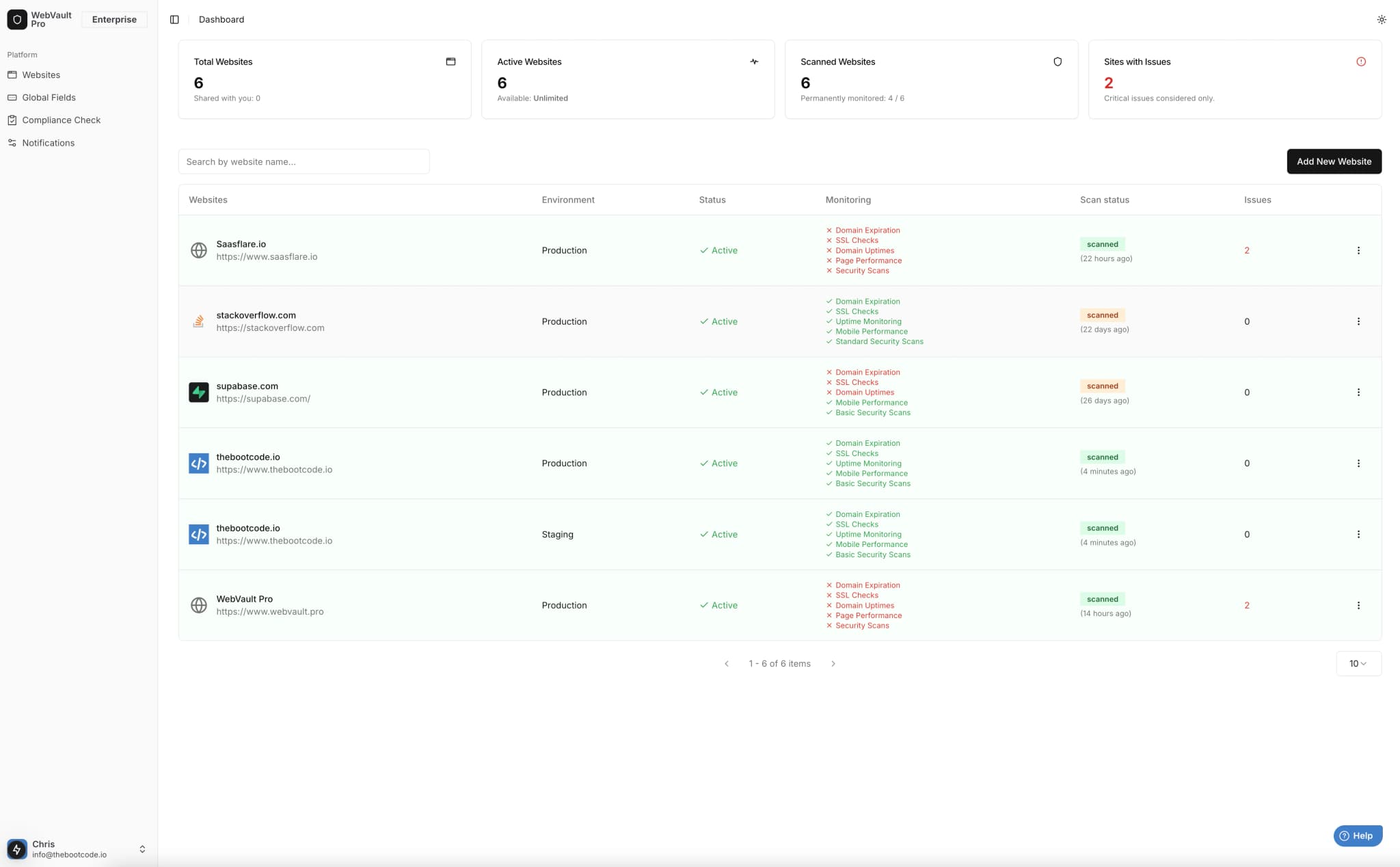Click info@thebootcode.io account email
Image resolution: width=1400 pixels, height=867 pixels.
click(69, 855)
